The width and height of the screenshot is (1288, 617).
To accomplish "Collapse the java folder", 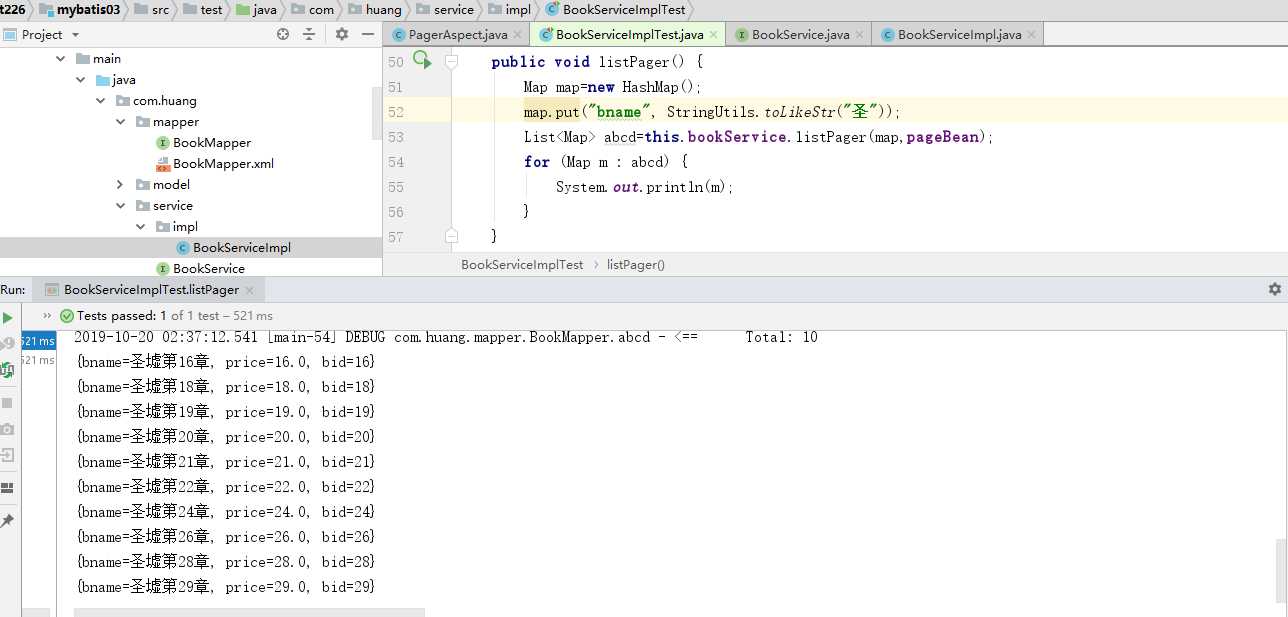I will (x=81, y=80).
